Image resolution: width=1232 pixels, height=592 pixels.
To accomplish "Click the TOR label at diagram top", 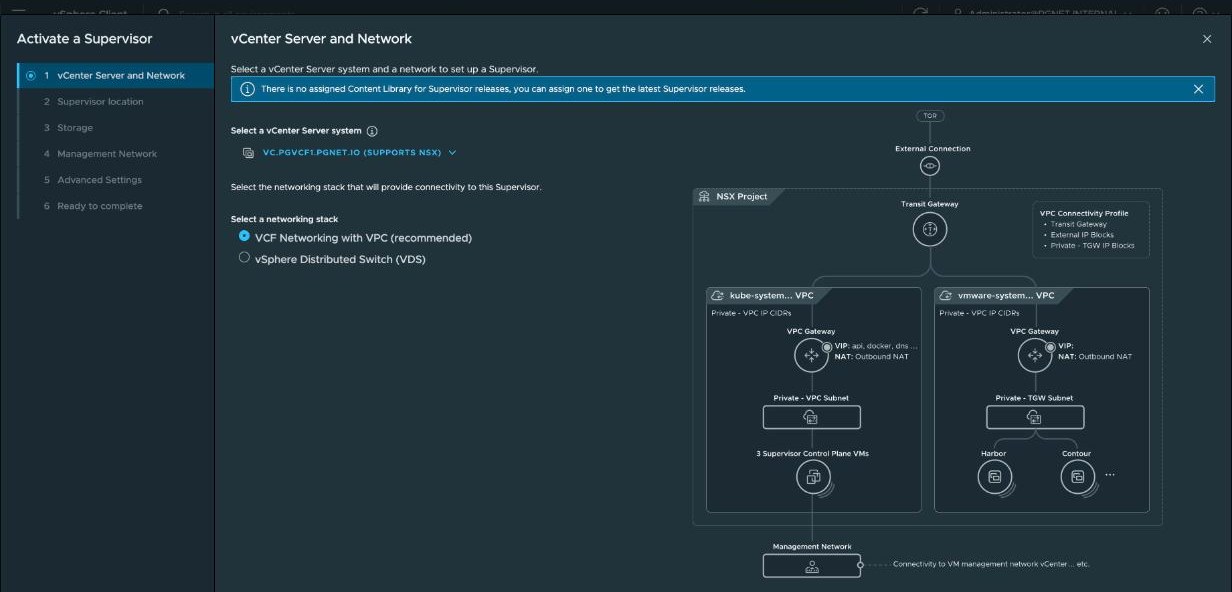I will pyautogui.click(x=930, y=116).
